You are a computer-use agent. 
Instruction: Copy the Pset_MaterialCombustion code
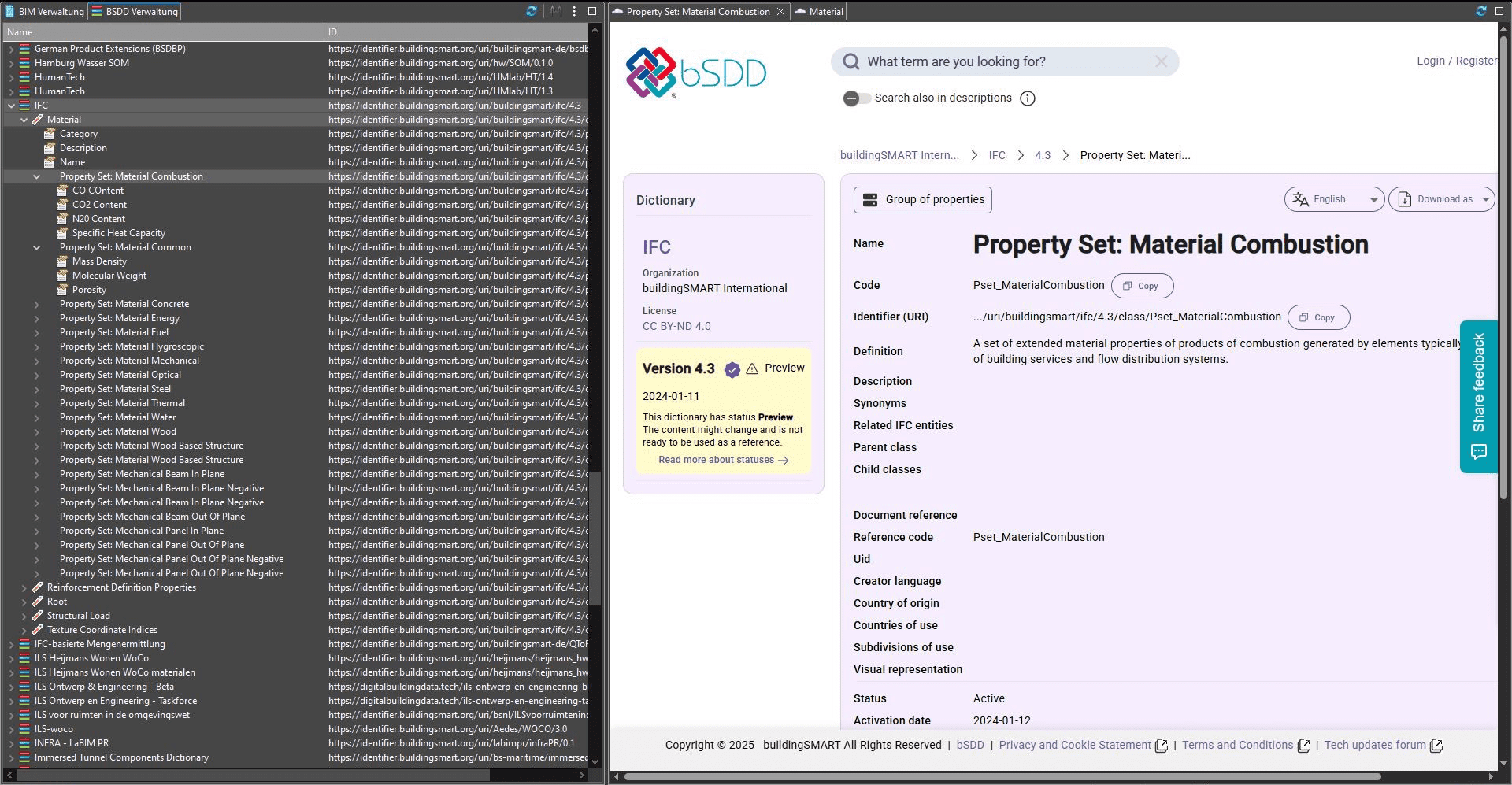click(1142, 286)
